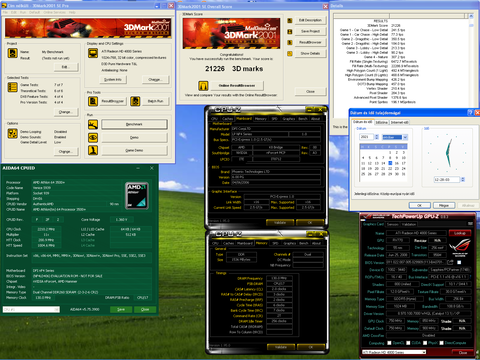Click the Game Demo joystick icon

93,150
